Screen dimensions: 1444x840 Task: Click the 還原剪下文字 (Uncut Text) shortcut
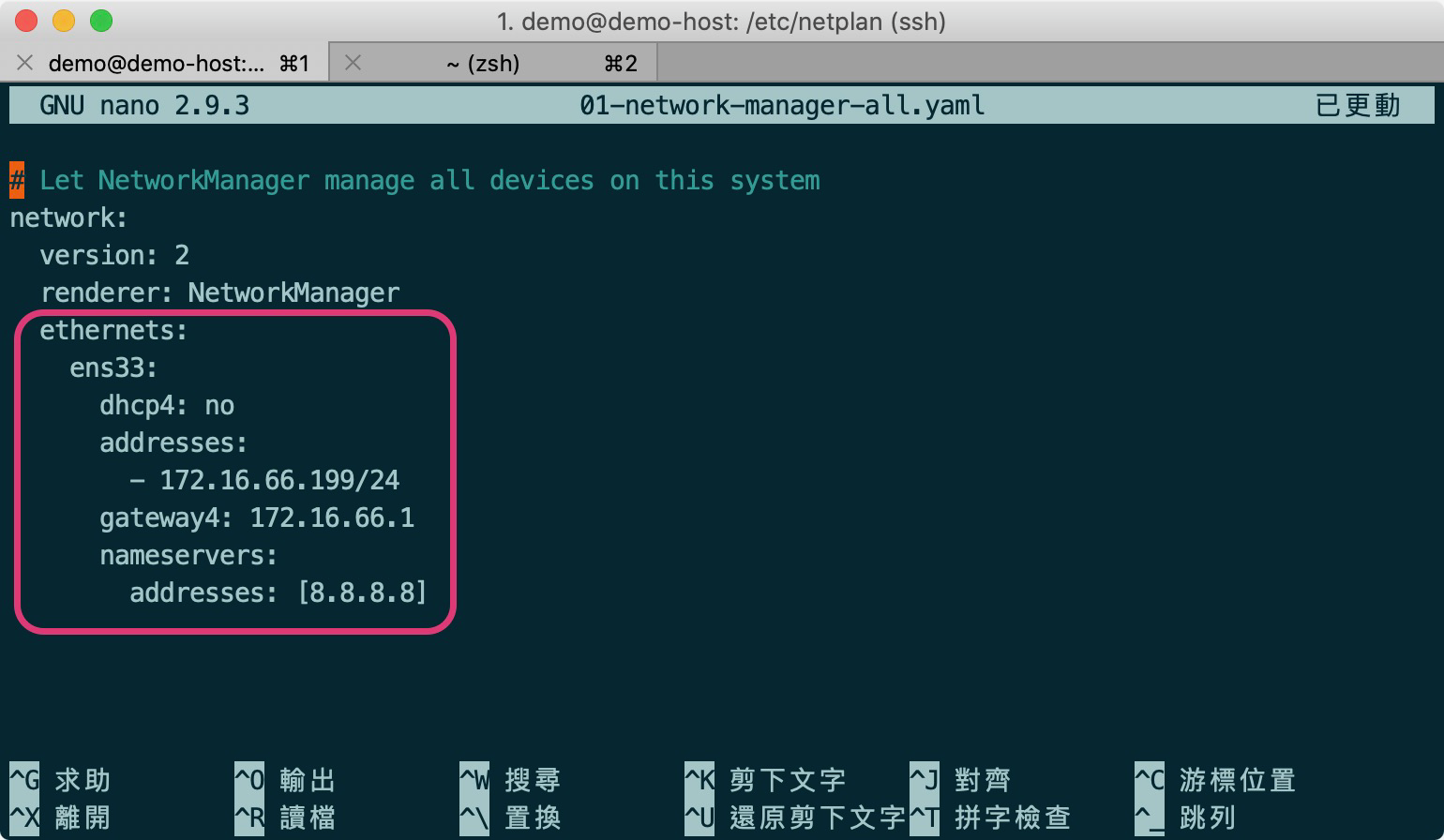816,817
